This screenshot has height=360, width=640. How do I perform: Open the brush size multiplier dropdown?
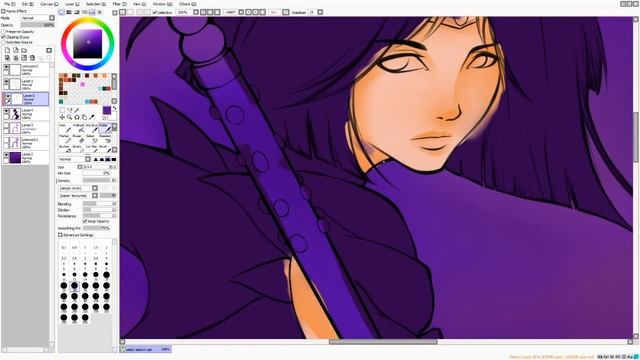pyautogui.click(x=80, y=167)
